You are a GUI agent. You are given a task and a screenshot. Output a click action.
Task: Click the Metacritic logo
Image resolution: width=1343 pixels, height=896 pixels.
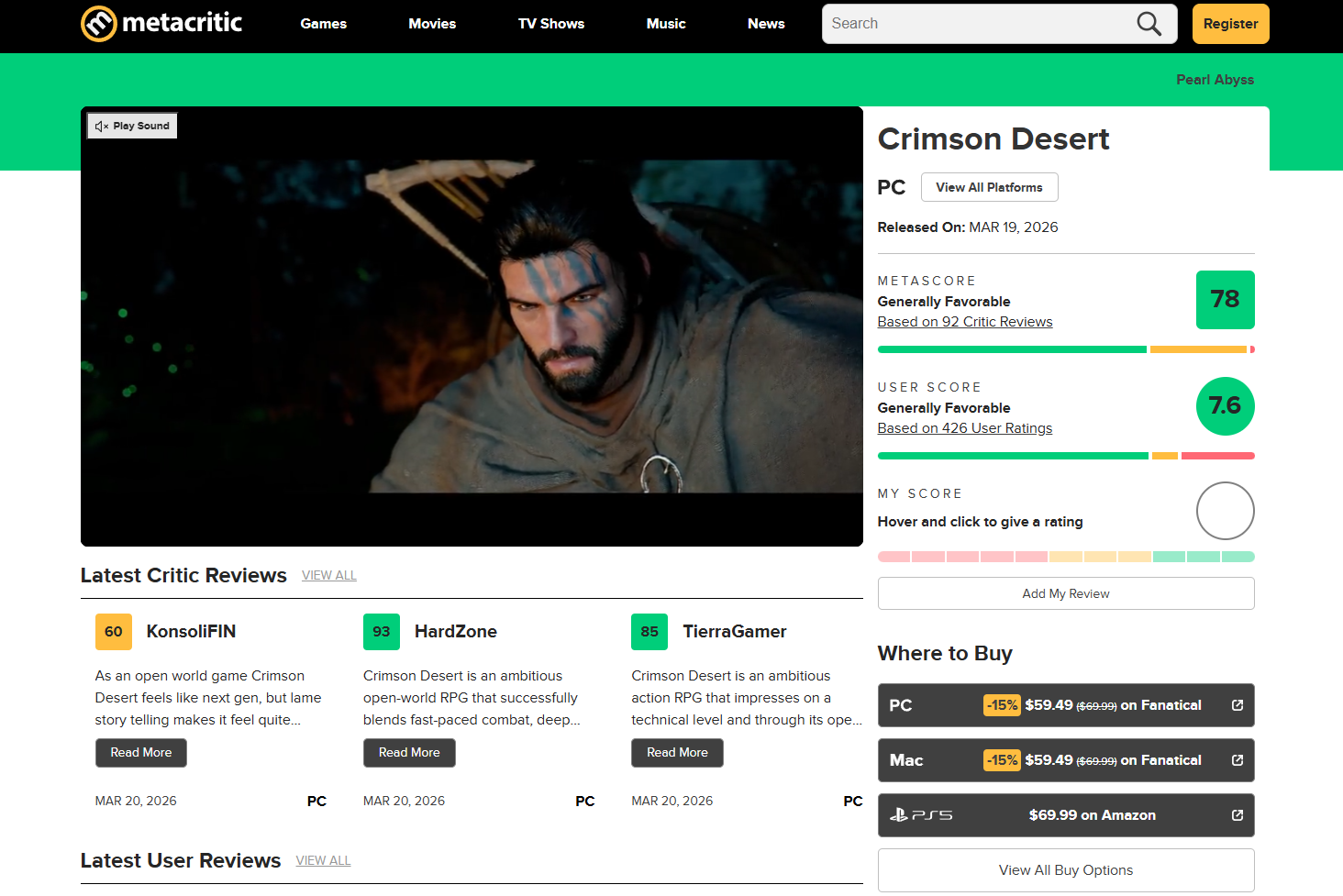click(x=161, y=24)
